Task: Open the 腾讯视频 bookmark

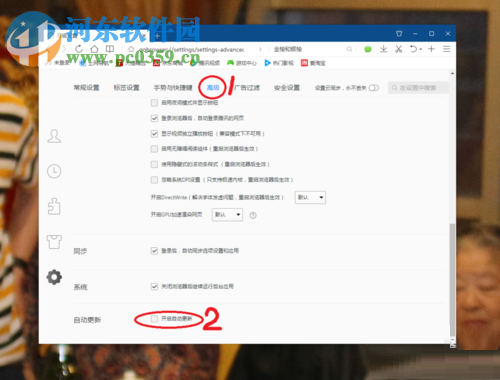Action: pos(205,63)
